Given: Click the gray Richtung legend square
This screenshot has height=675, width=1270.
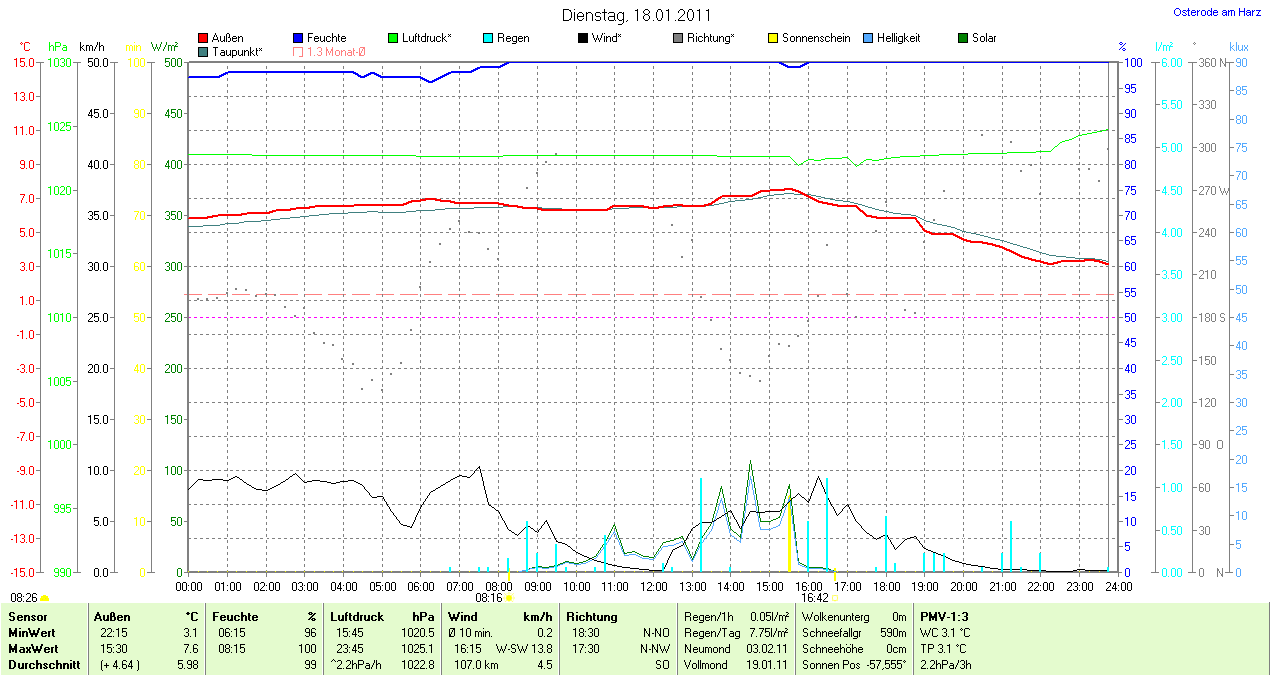Looking at the screenshot, I should [677, 38].
